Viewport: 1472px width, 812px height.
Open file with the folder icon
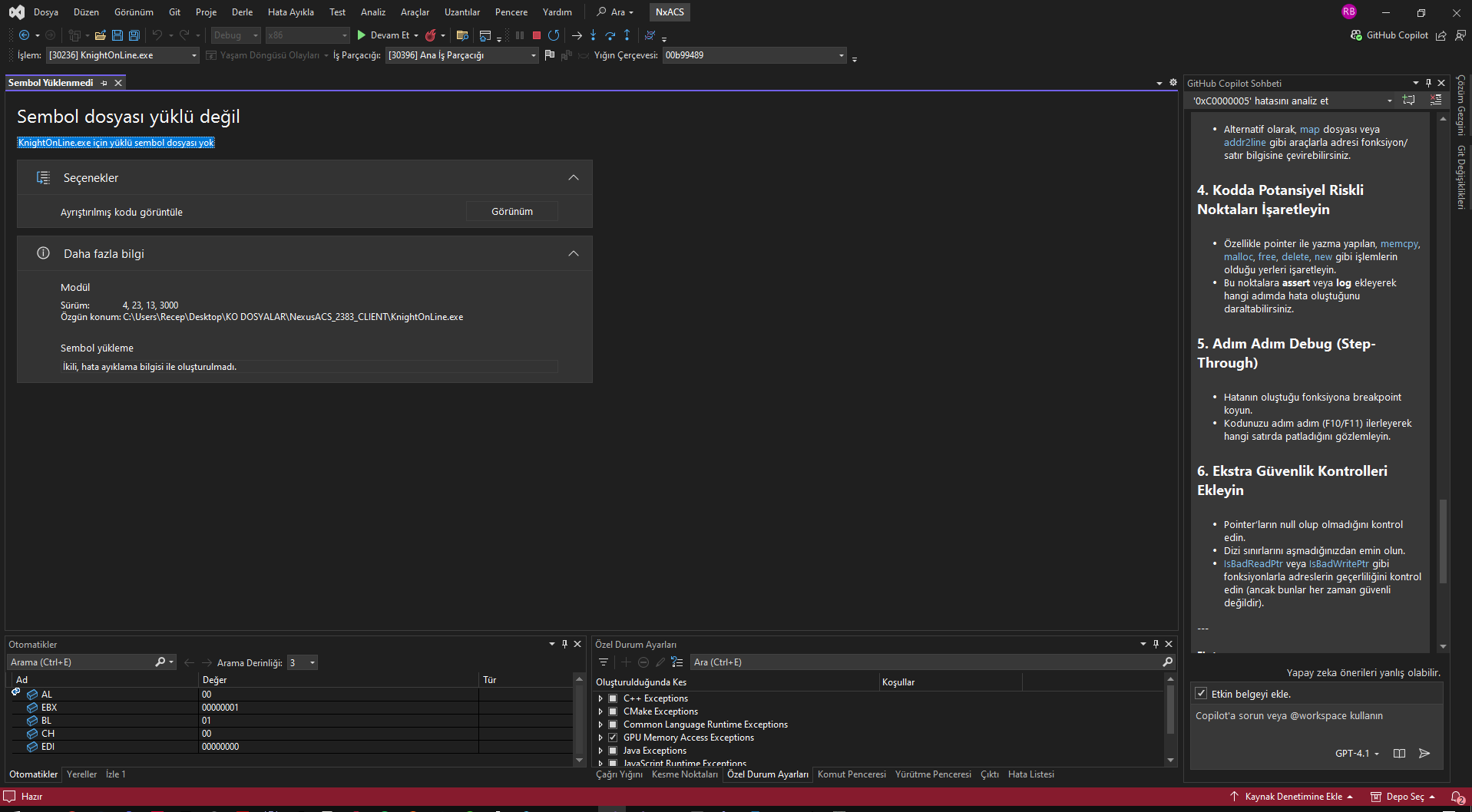pyautogui.click(x=100, y=35)
